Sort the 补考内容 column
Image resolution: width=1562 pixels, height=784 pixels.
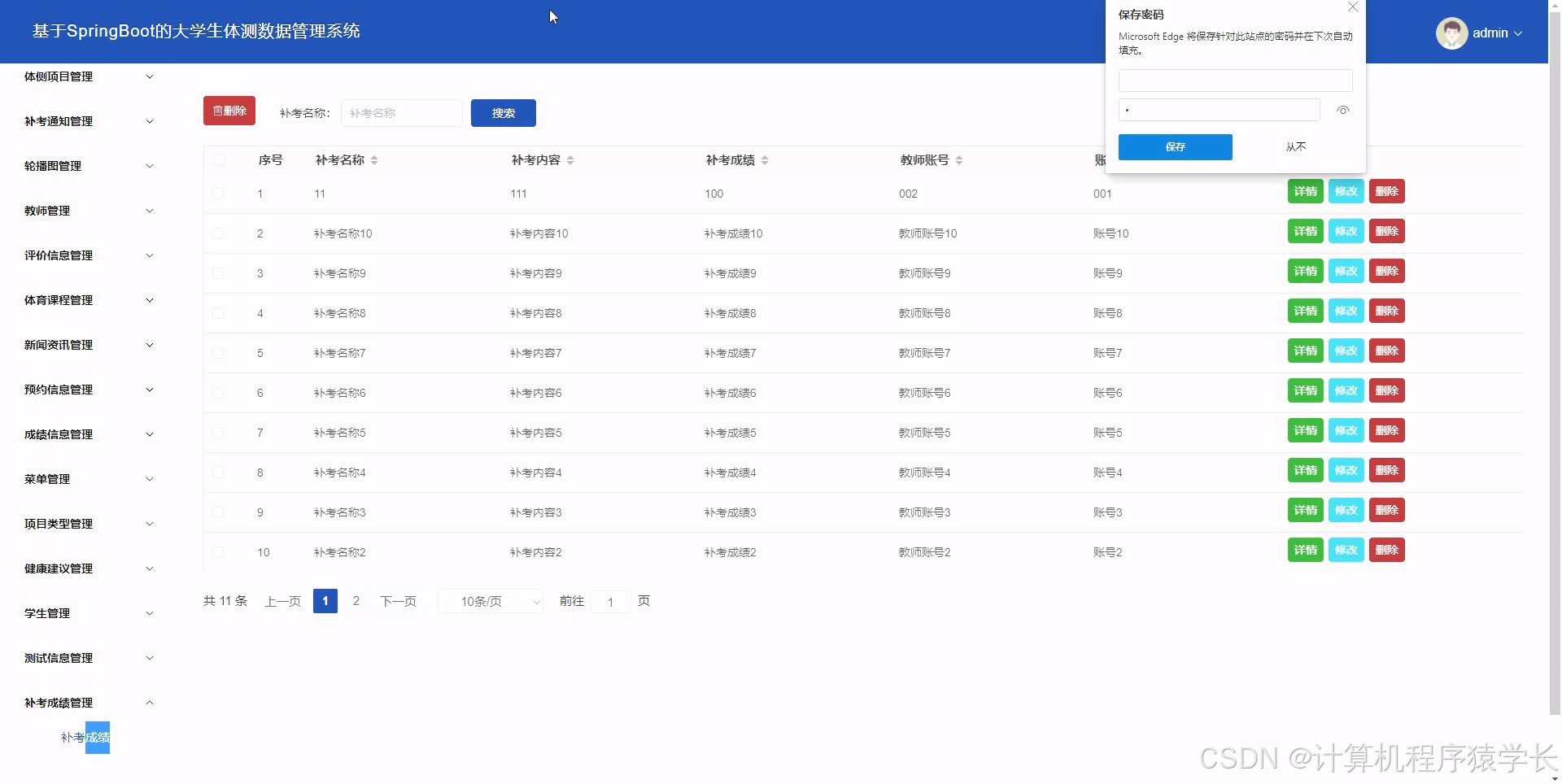tap(571, 160)
